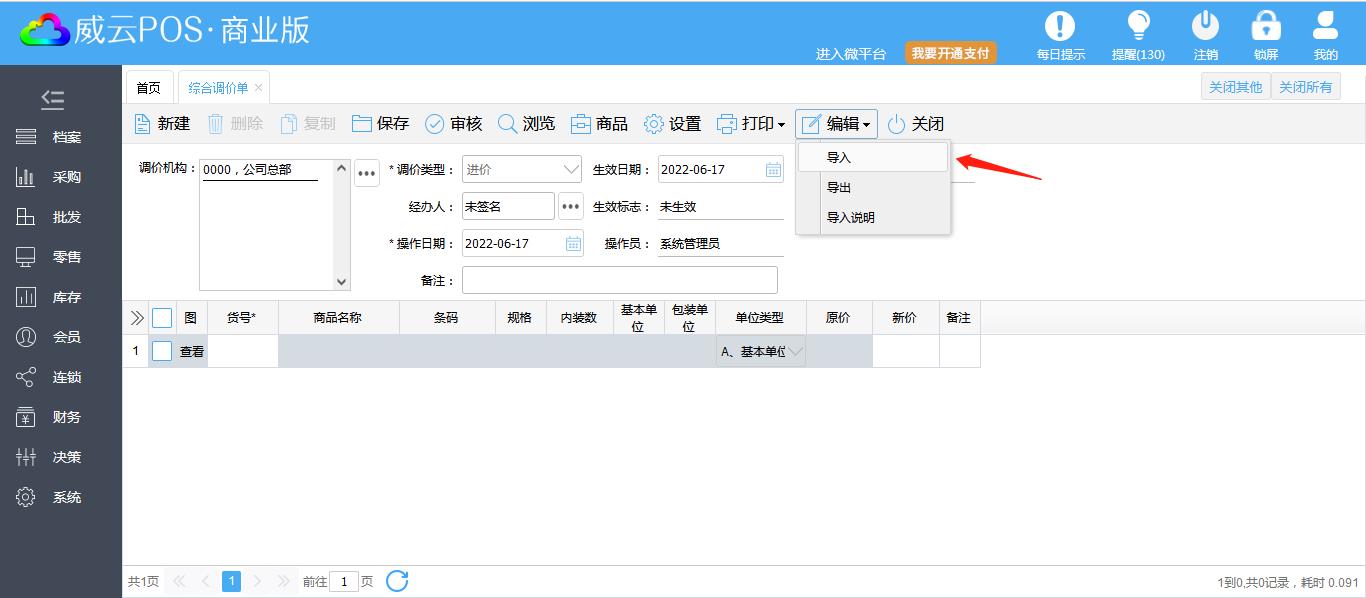Viewport: 1366px width, 598px height.
Task: Click the refresh icon in pagination bar
Action: (397, 581)
